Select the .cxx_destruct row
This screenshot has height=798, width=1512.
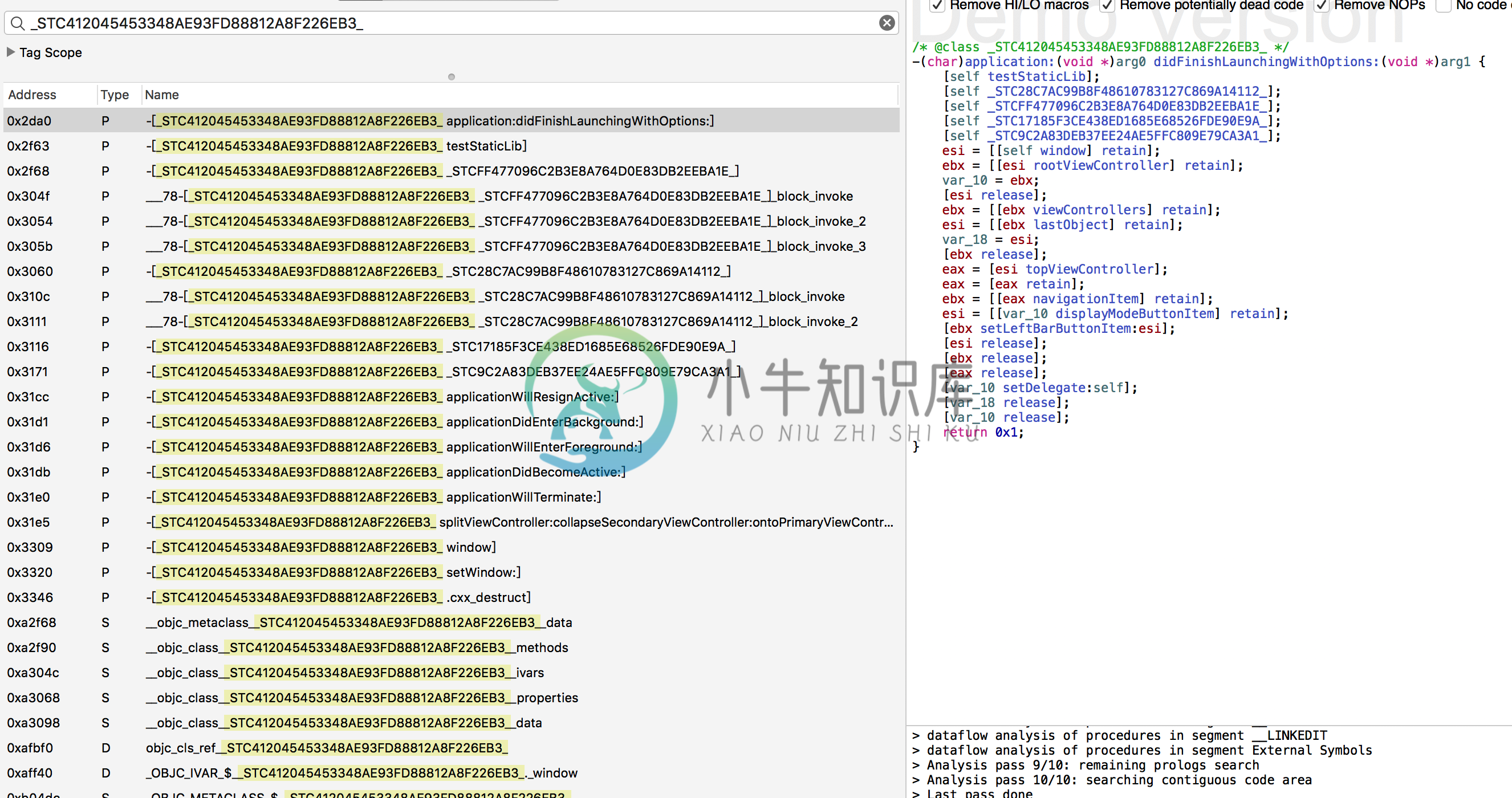pos(451,597)
